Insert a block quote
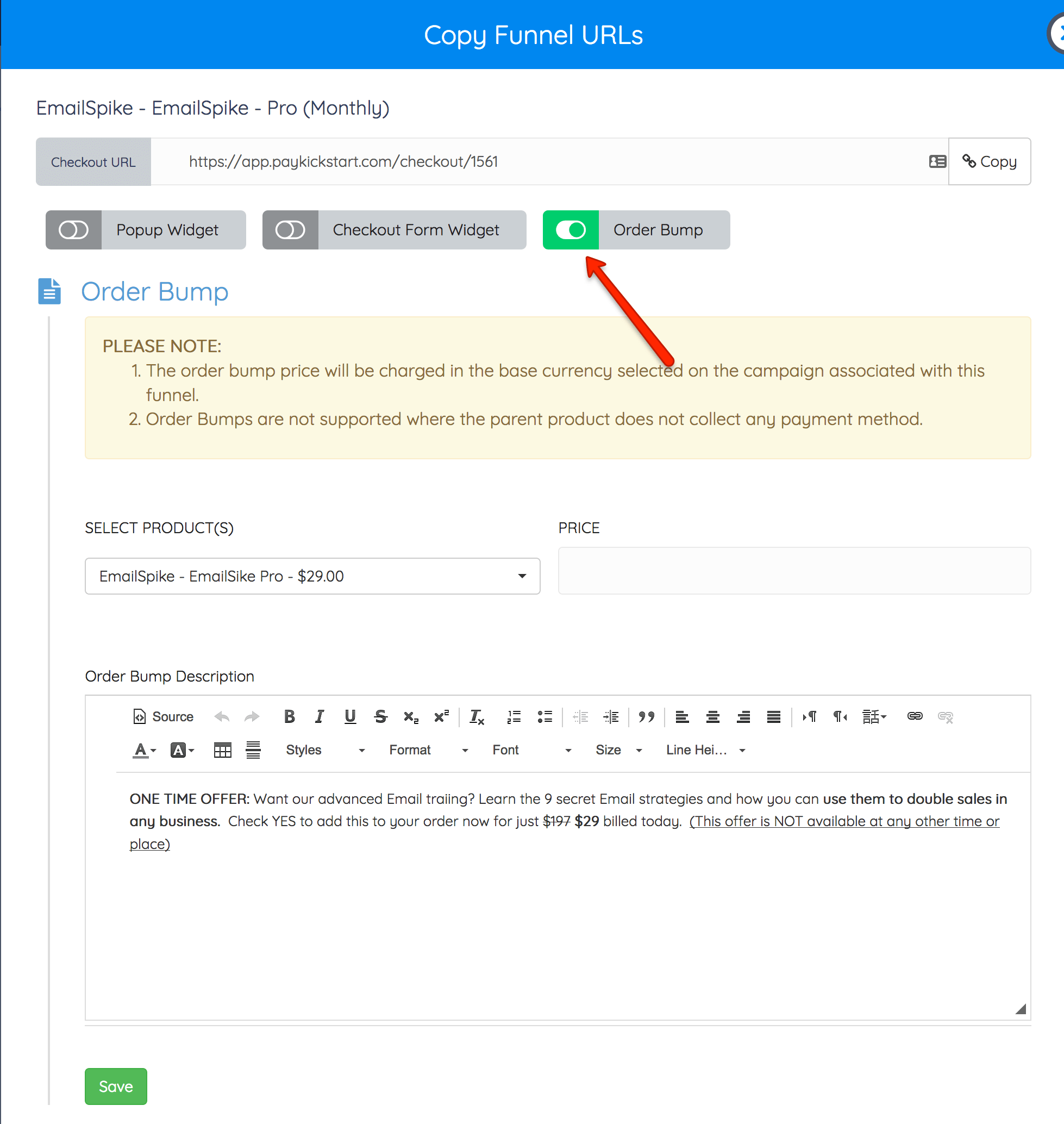The height and width of the screenshot is (1124, 1064). coord(646,716)
